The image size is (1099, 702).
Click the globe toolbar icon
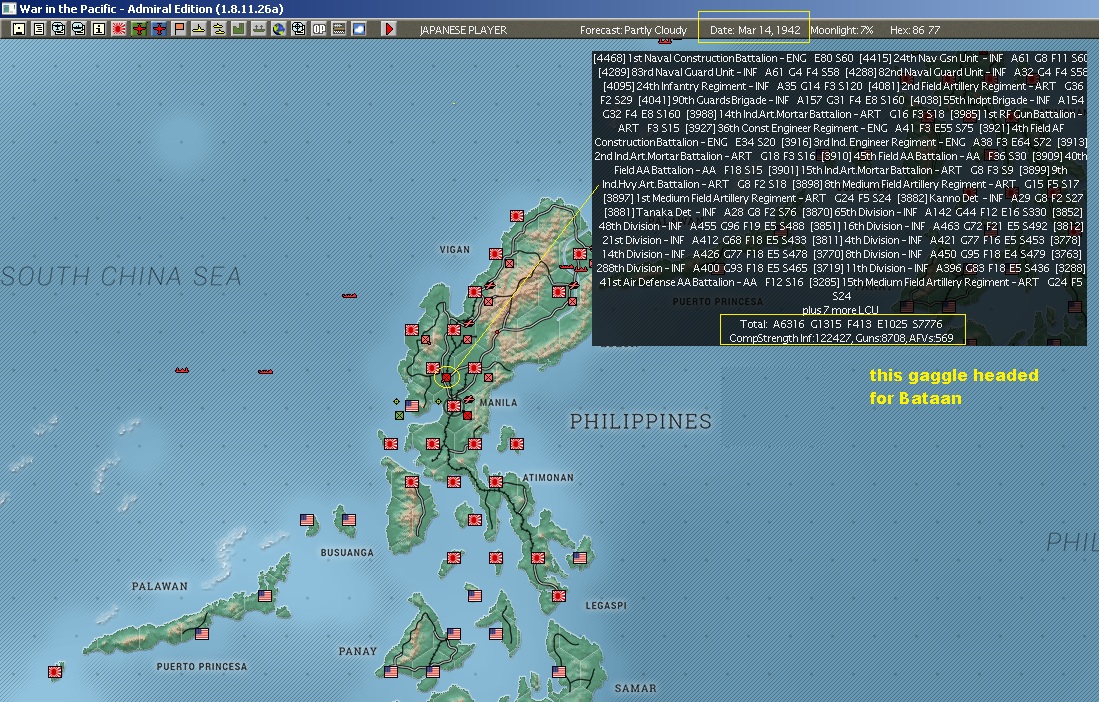pos(279,29)
